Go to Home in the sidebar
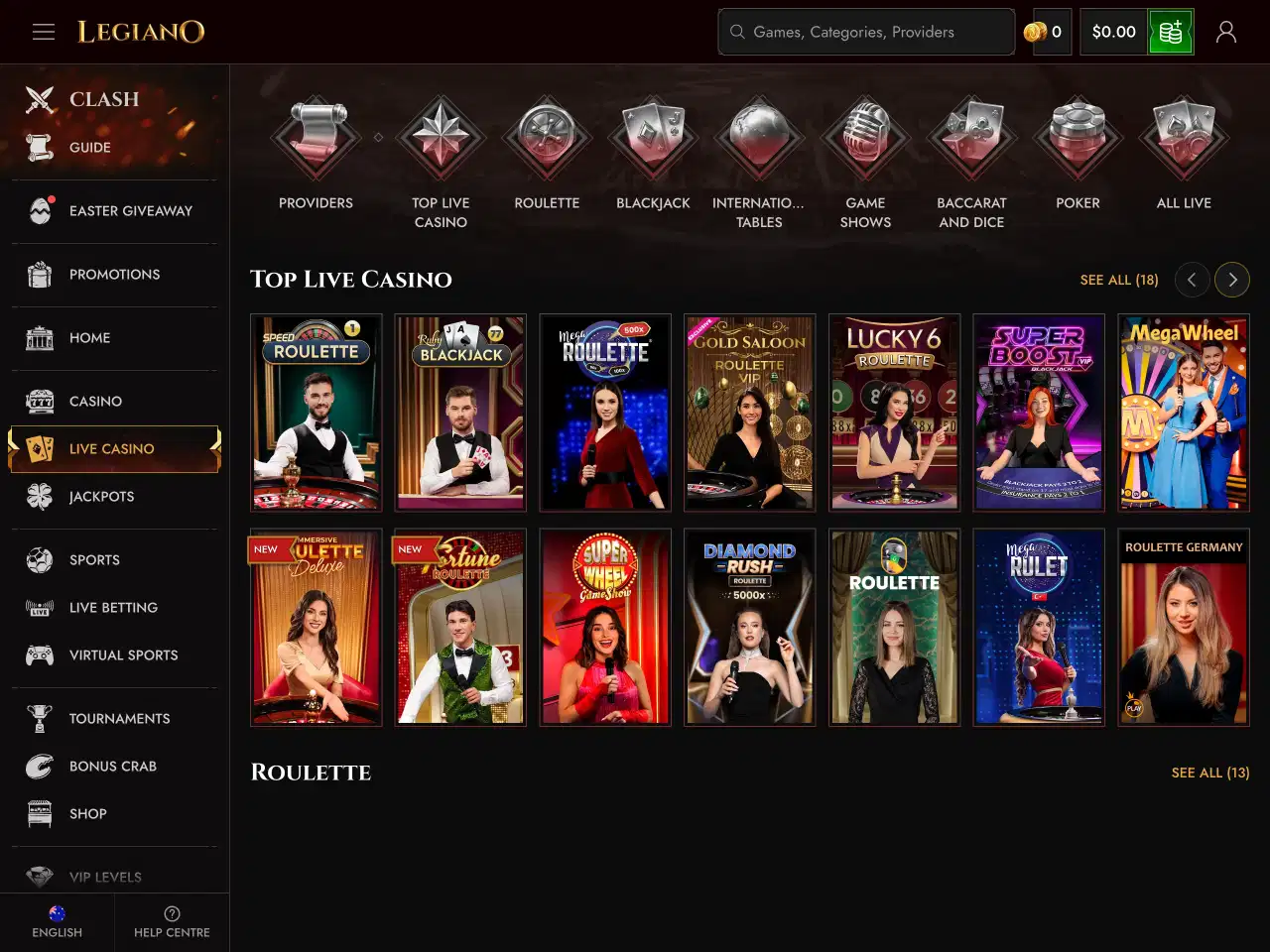 [x=114, y=338]
